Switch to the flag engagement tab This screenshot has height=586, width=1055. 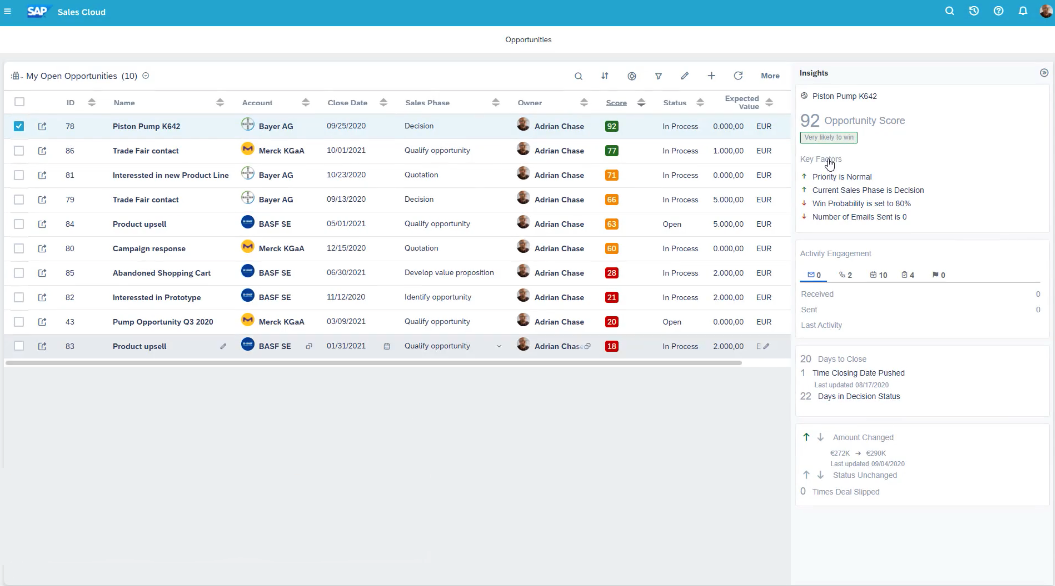point(939,274)
